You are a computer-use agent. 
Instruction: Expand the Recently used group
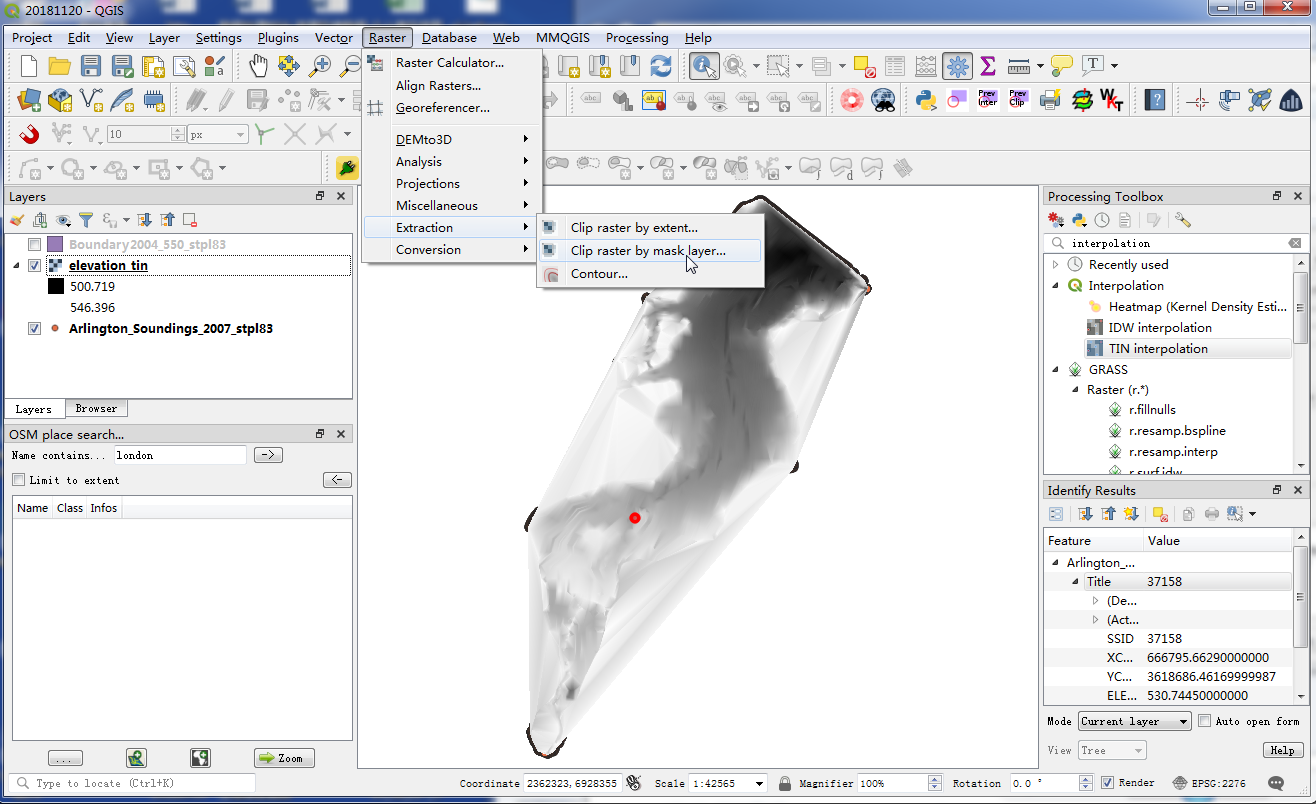tap(1056, 265)
